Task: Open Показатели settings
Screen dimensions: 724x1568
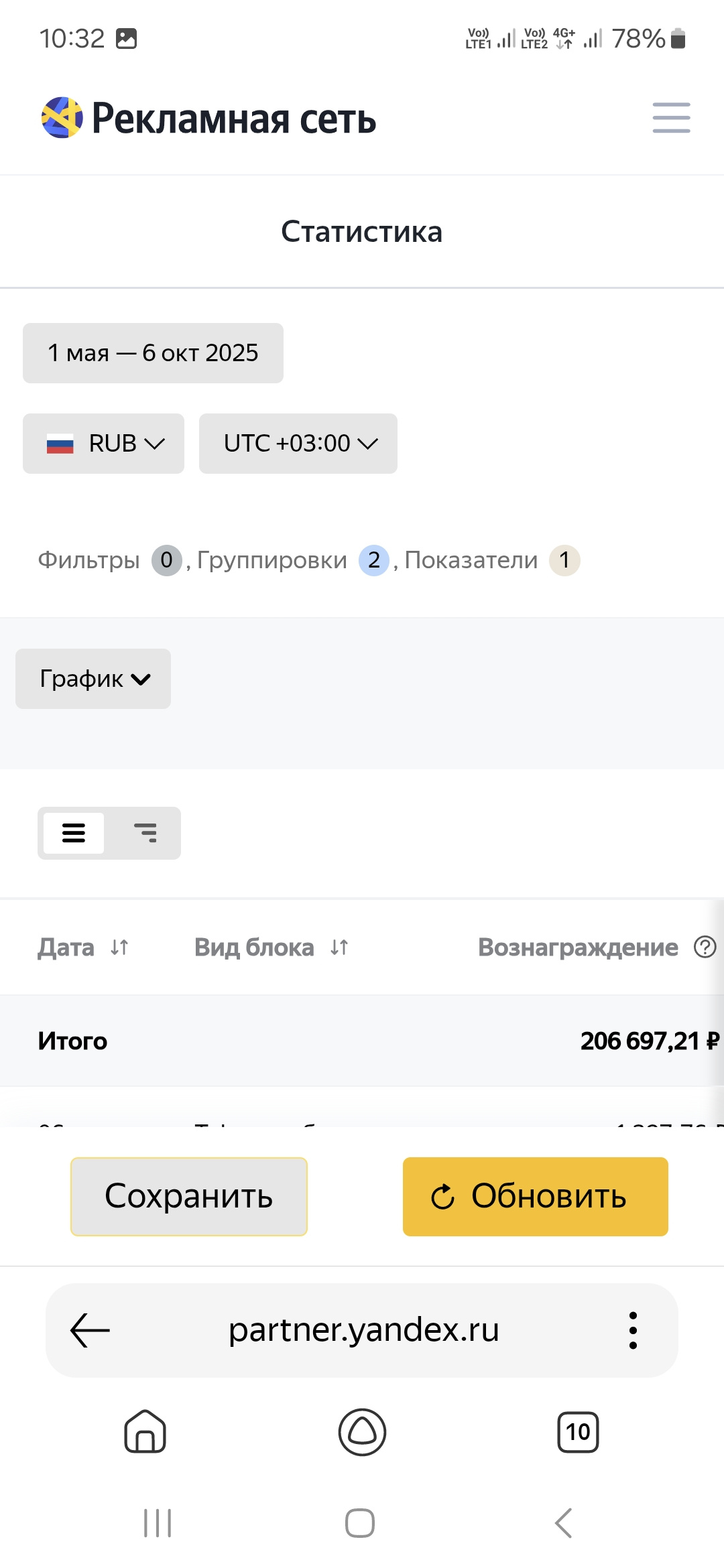Action: [471, 560]
